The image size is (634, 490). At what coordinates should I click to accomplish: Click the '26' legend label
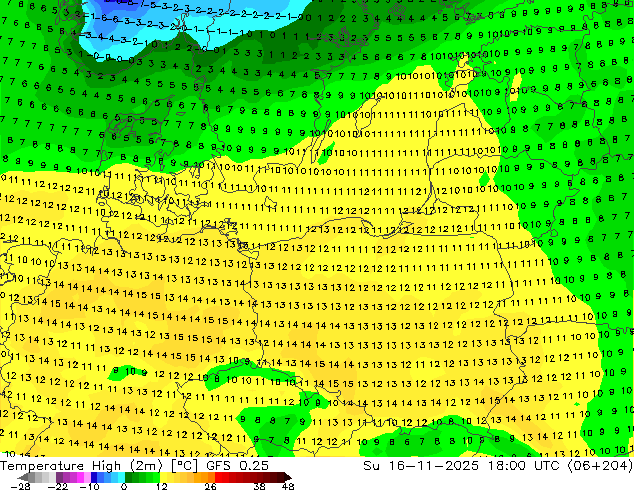210,486
